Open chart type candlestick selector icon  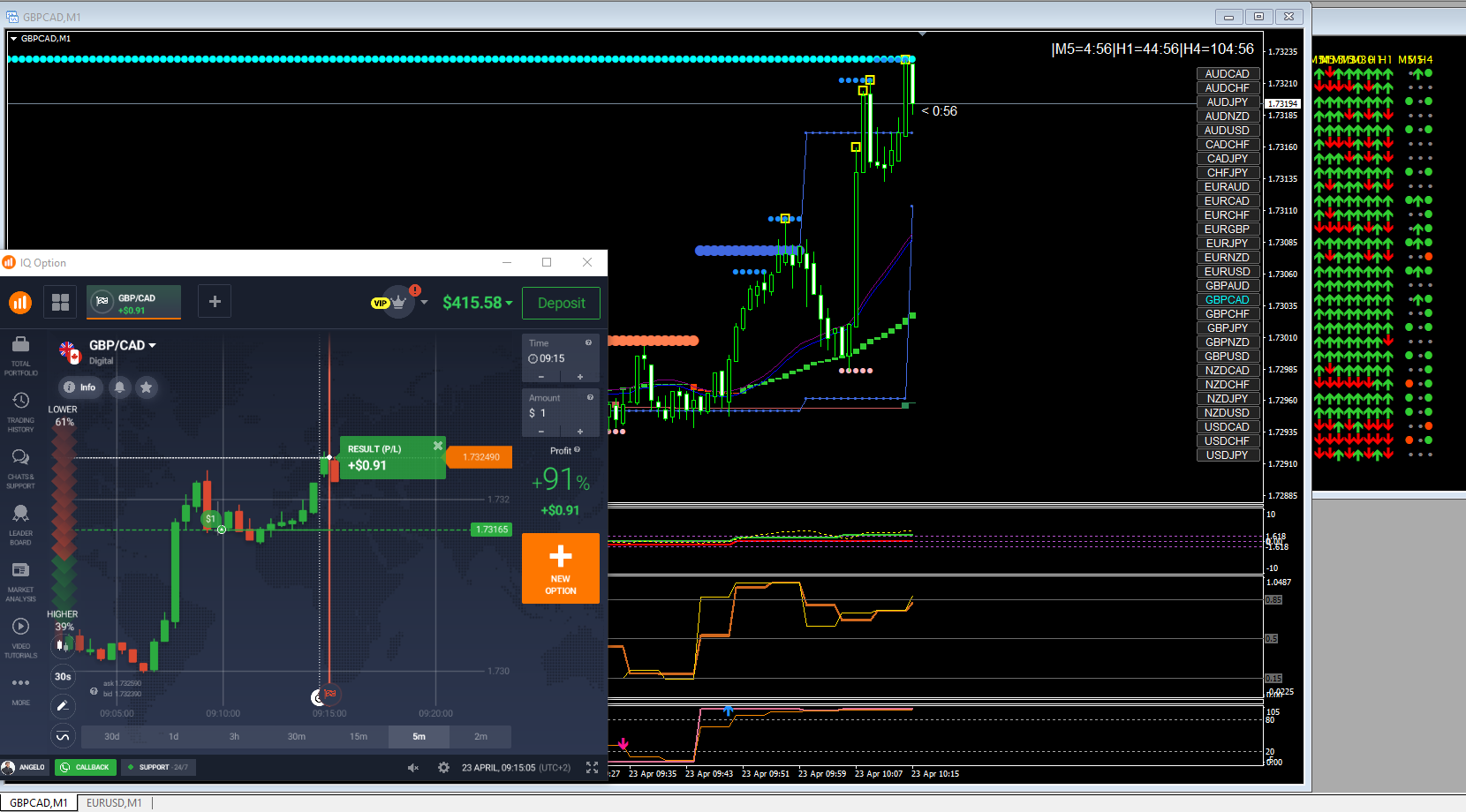pos(62,645)
